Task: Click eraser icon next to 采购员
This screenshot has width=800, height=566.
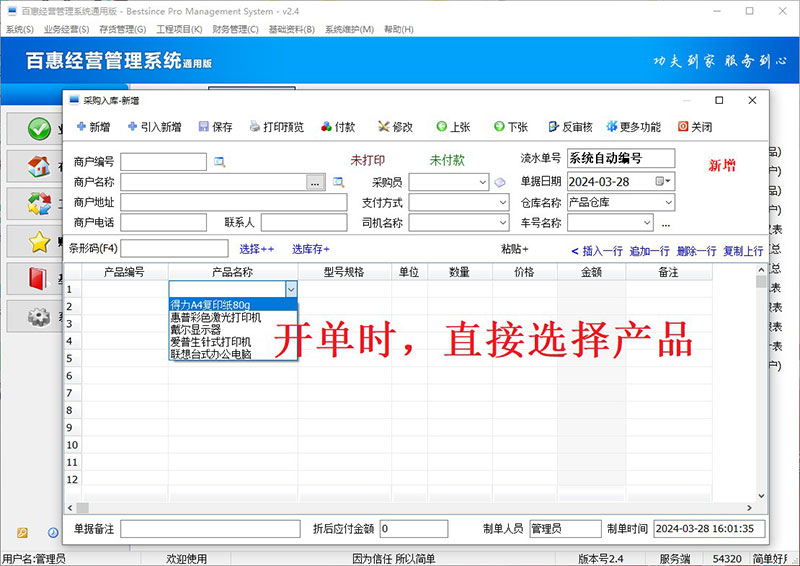Action: tap(500, 182)
